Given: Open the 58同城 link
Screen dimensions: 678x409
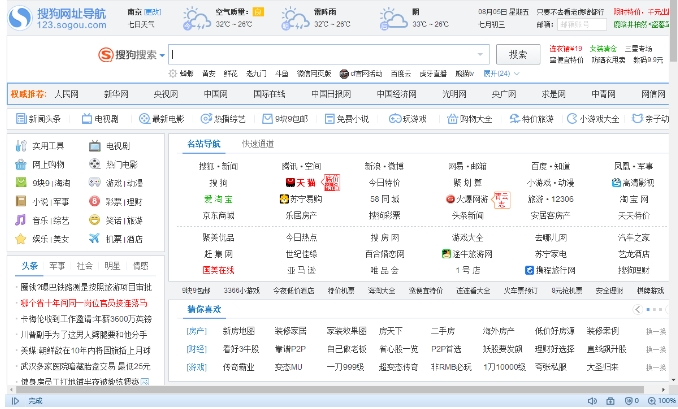Looking at the screenshot, I should (384, 199).
